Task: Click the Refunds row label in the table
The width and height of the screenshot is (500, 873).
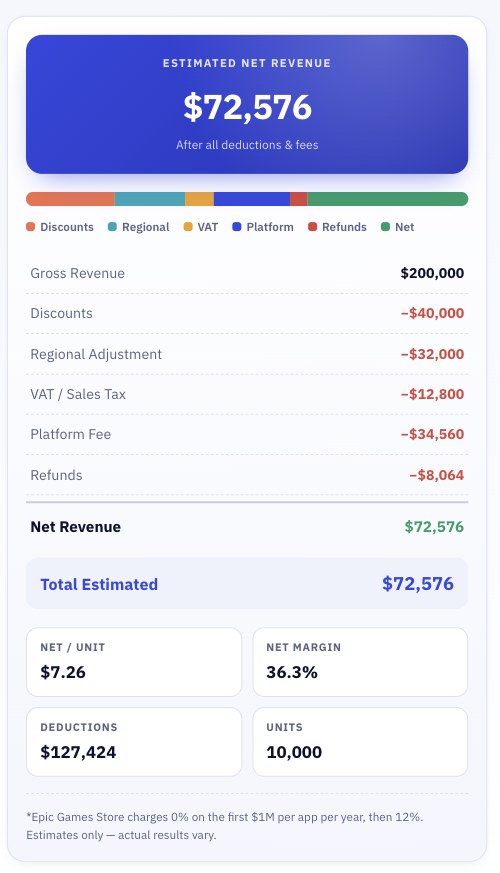Action: (56, 475)
